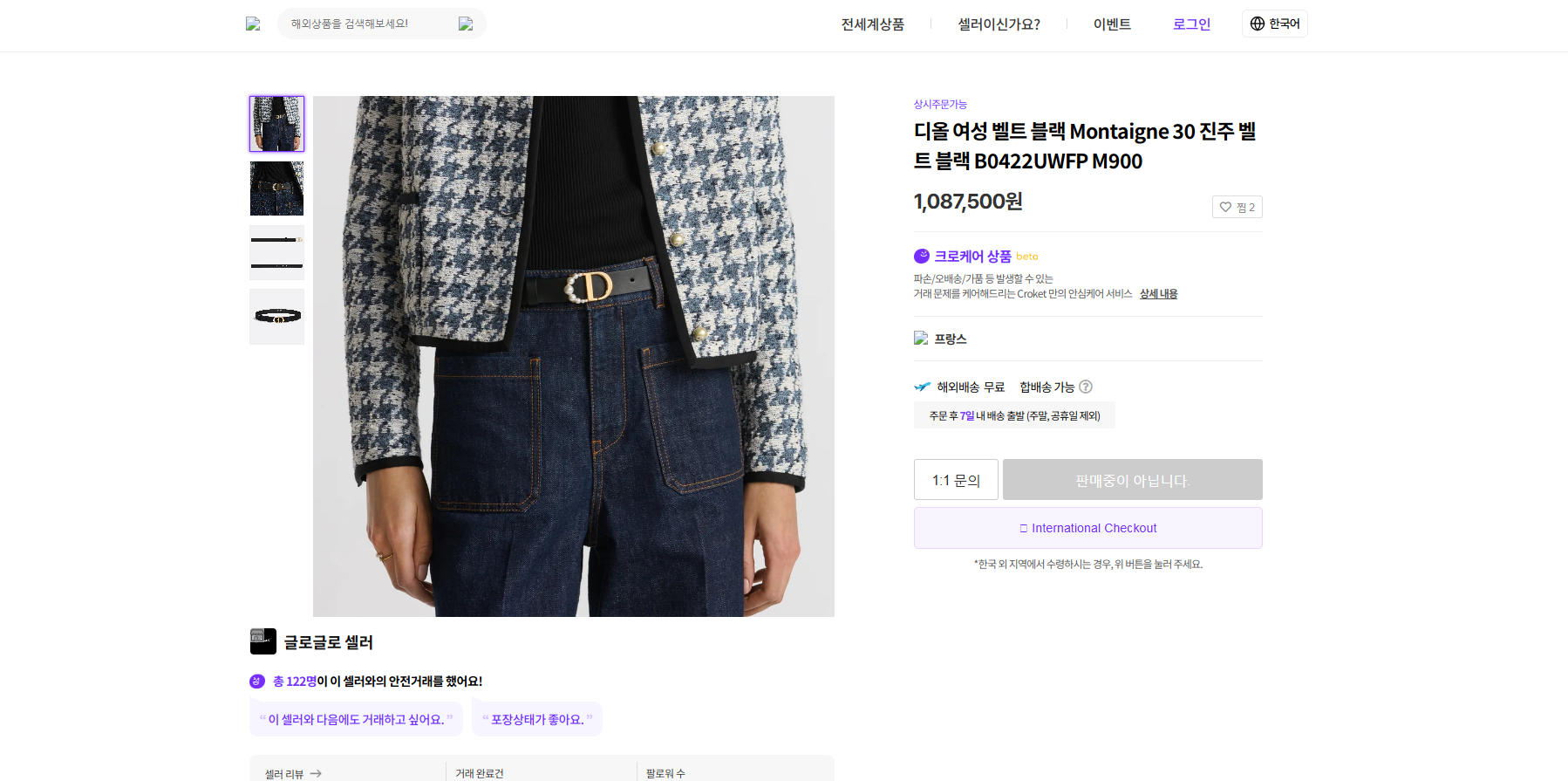Click the globe icon for 한국어 language
The height and width of the screenshot is (781, 1568).
coord(1257,24)
